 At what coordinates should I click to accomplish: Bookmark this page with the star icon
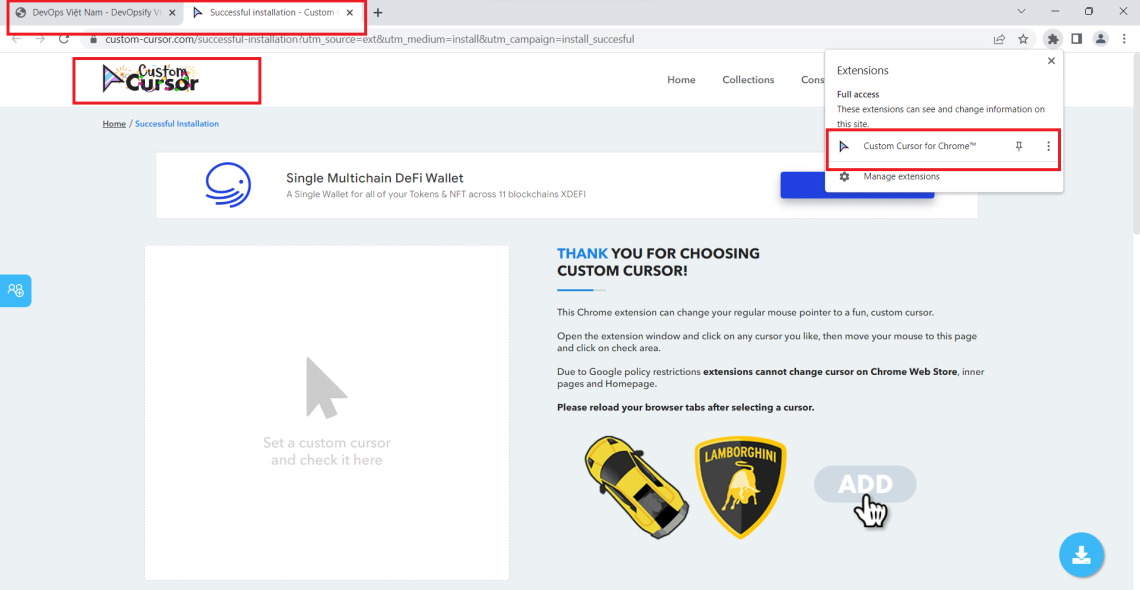coord(1023,39)
